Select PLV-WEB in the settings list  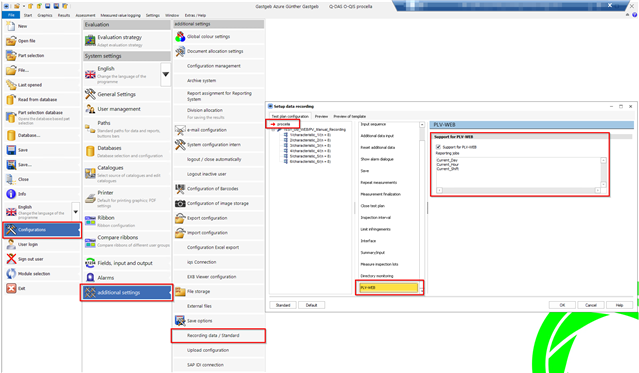[388, 288]
